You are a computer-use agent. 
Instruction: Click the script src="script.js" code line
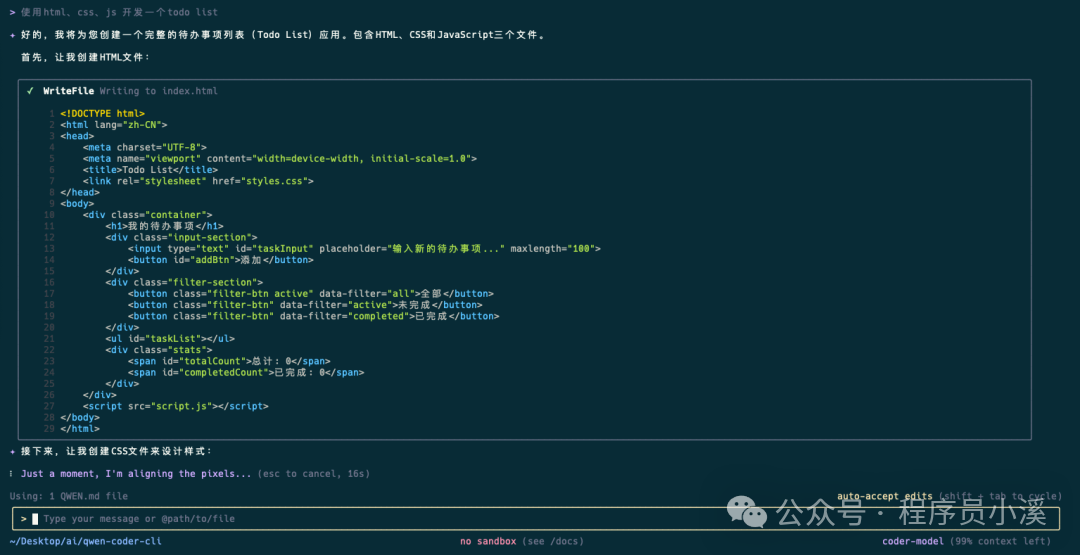pyautogui.click(x=176, y=406)
